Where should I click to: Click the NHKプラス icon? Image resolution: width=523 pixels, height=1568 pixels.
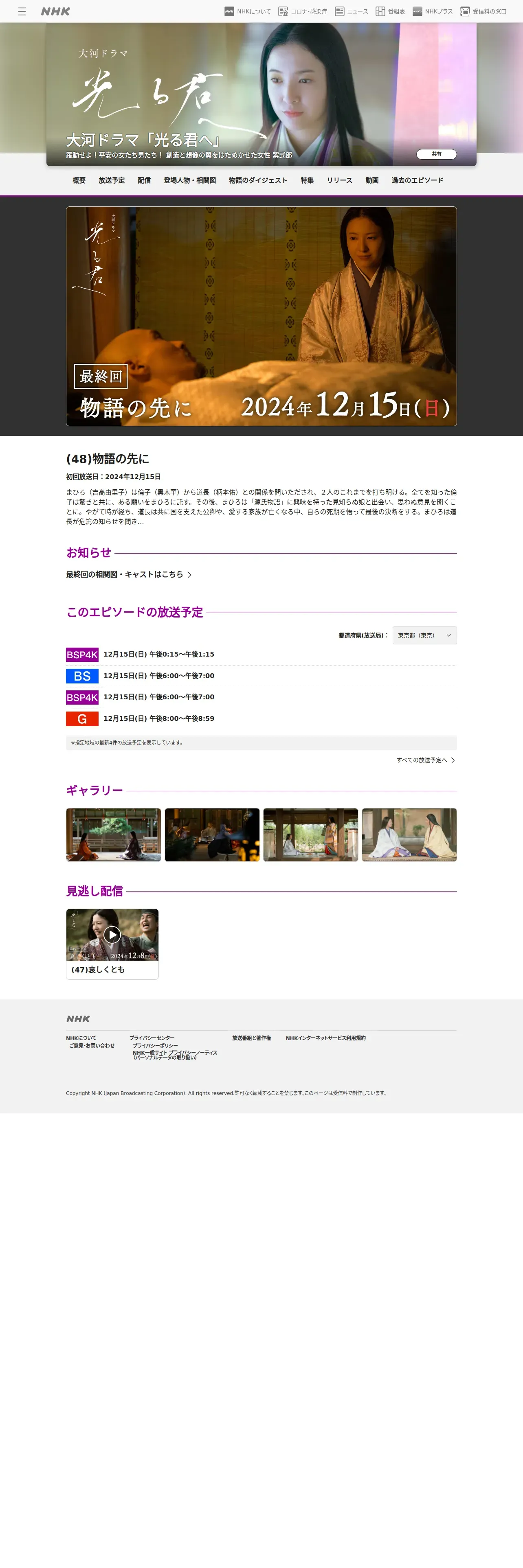[418, 11]
